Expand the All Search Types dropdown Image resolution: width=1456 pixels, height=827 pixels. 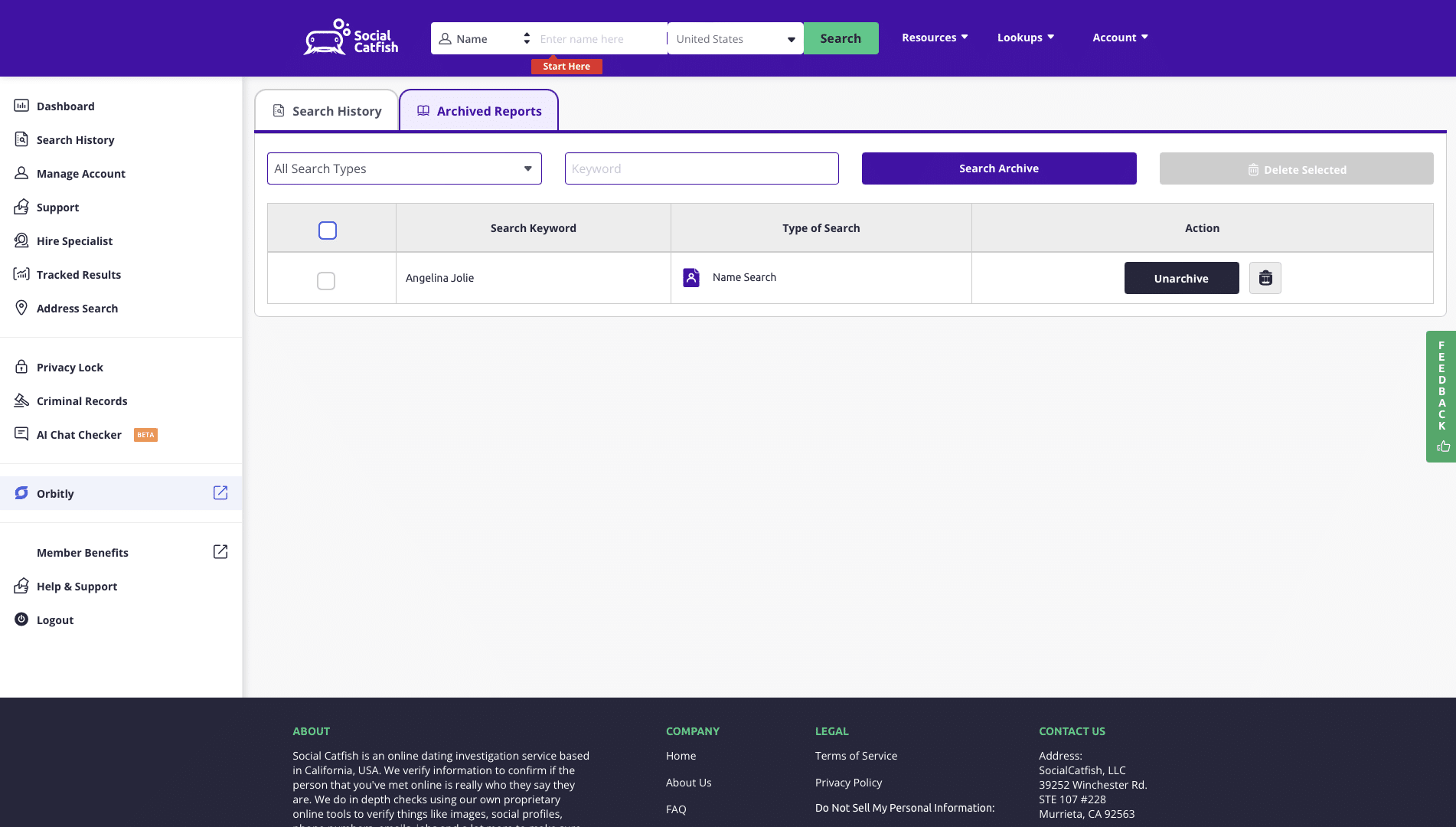point(404,168)
